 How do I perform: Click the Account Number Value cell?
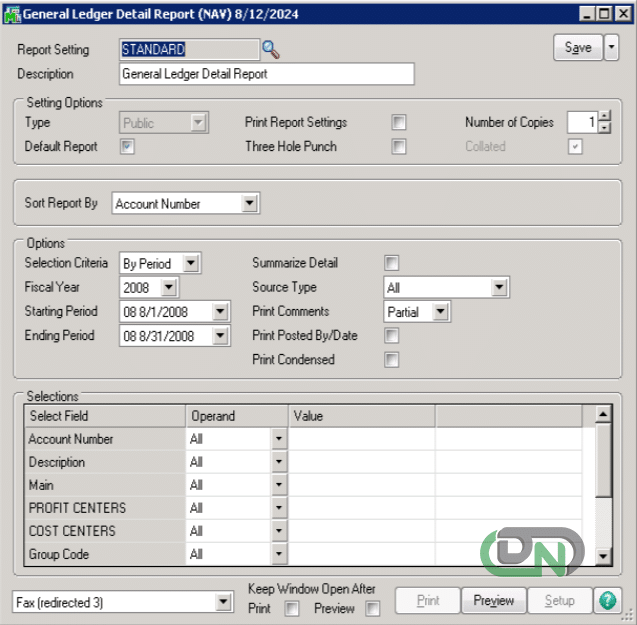pyautogui.click(x=362, y=438)
